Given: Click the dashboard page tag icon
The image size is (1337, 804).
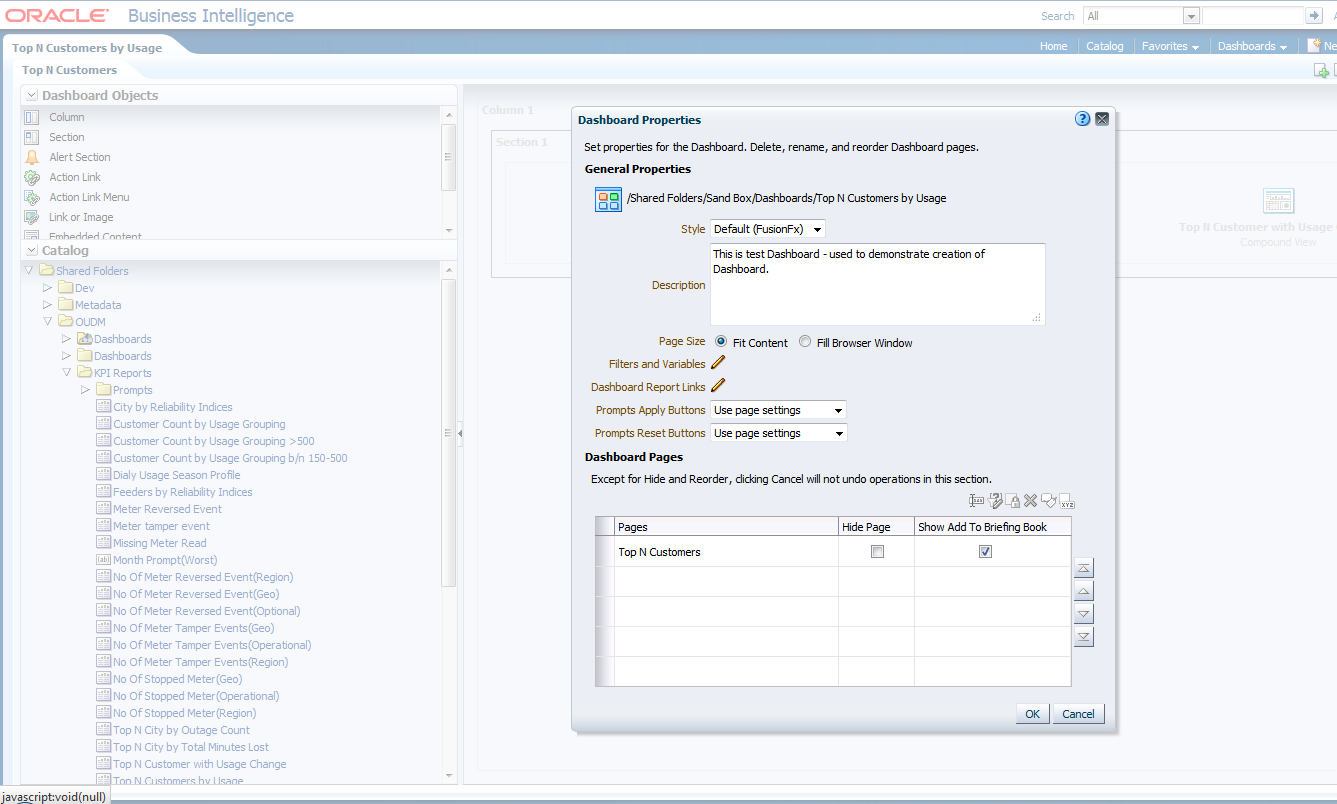Looking at the screenshot, I should coord(1048,500).
